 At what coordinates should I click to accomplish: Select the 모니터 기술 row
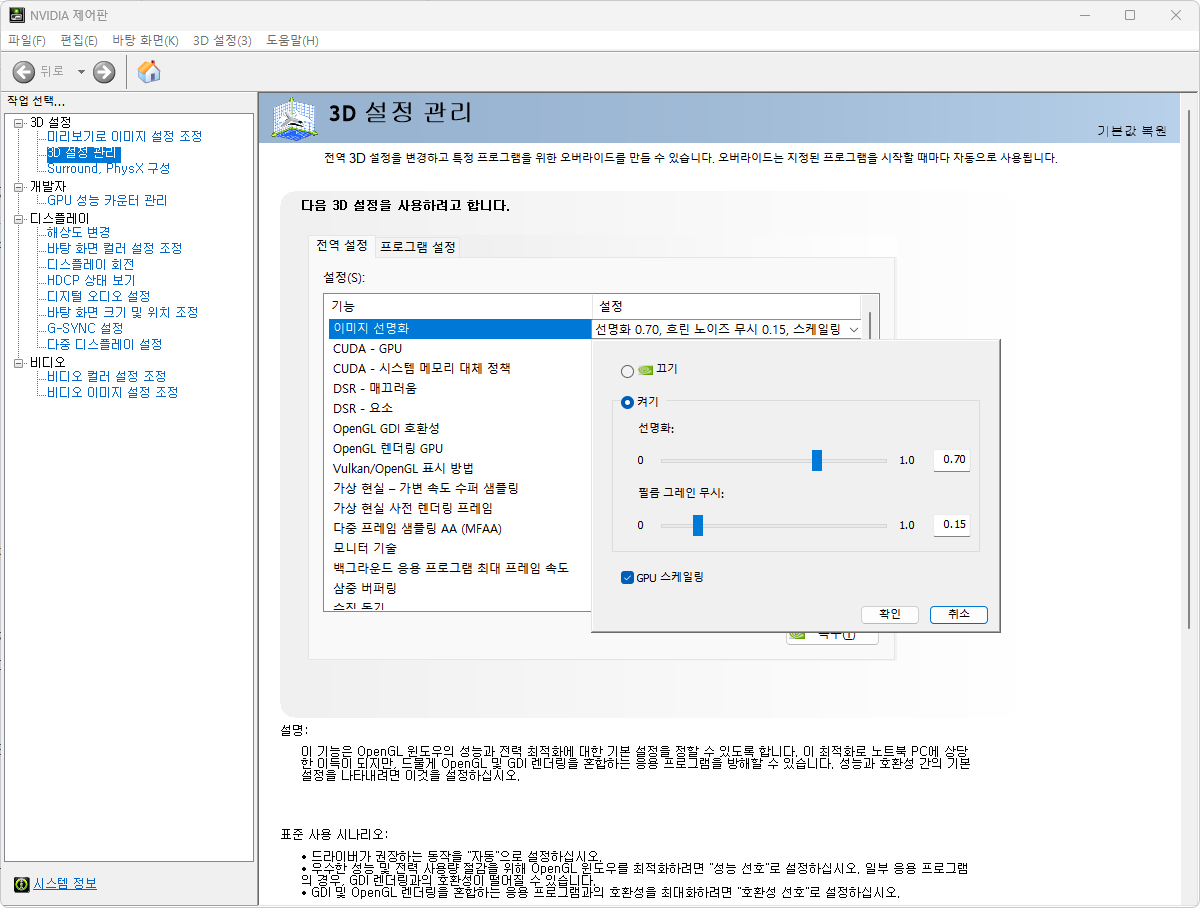pos(461,549)
